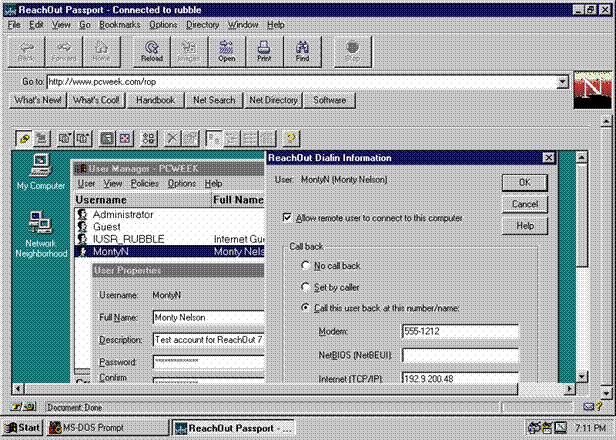Select the Guest user row
Image resolution: width=616 pixels, height=440 pixels.
click(x=170, y=227)
